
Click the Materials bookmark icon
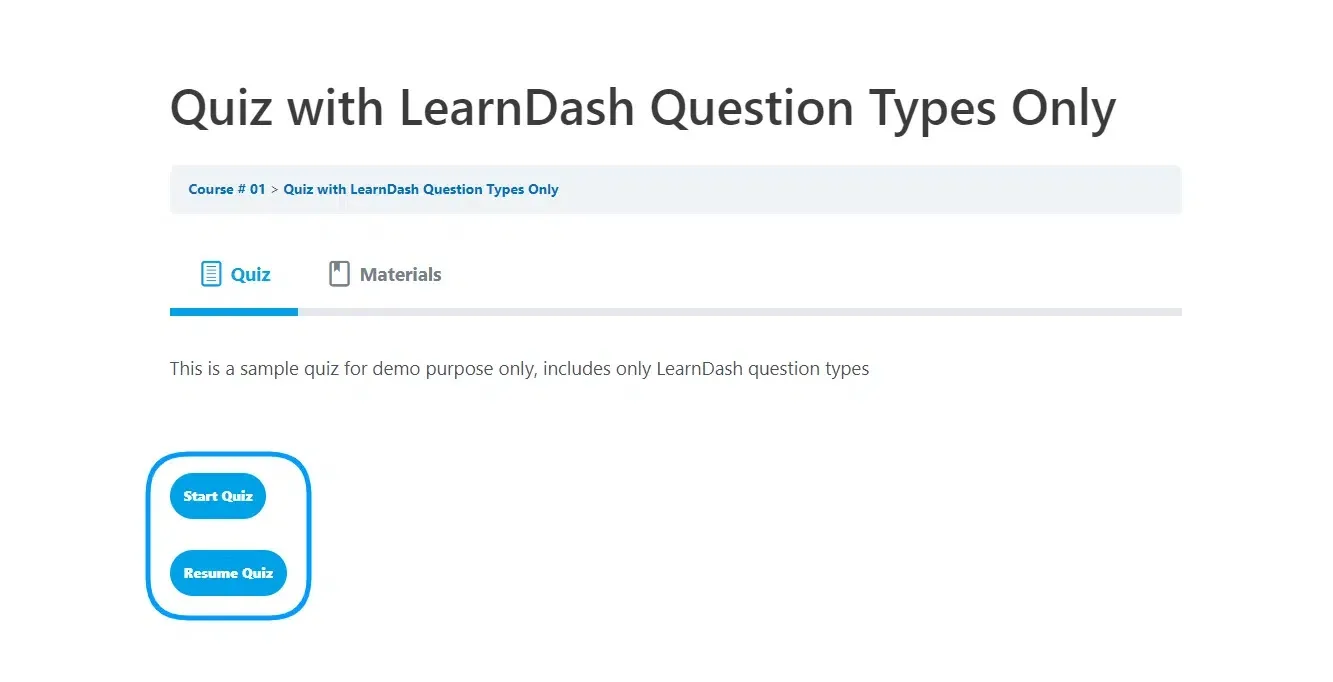[x=338, y=272]
